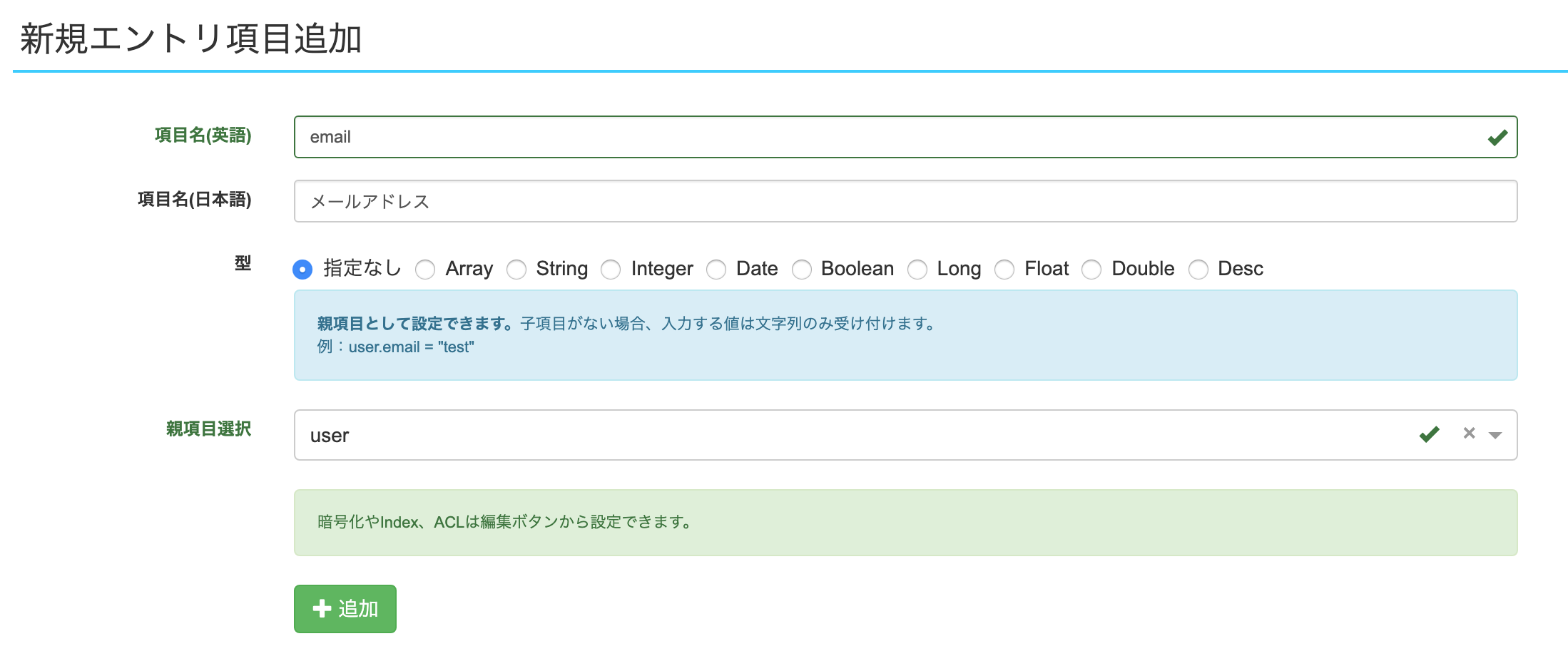Select the 指定なし type radio button

[302, 270]
